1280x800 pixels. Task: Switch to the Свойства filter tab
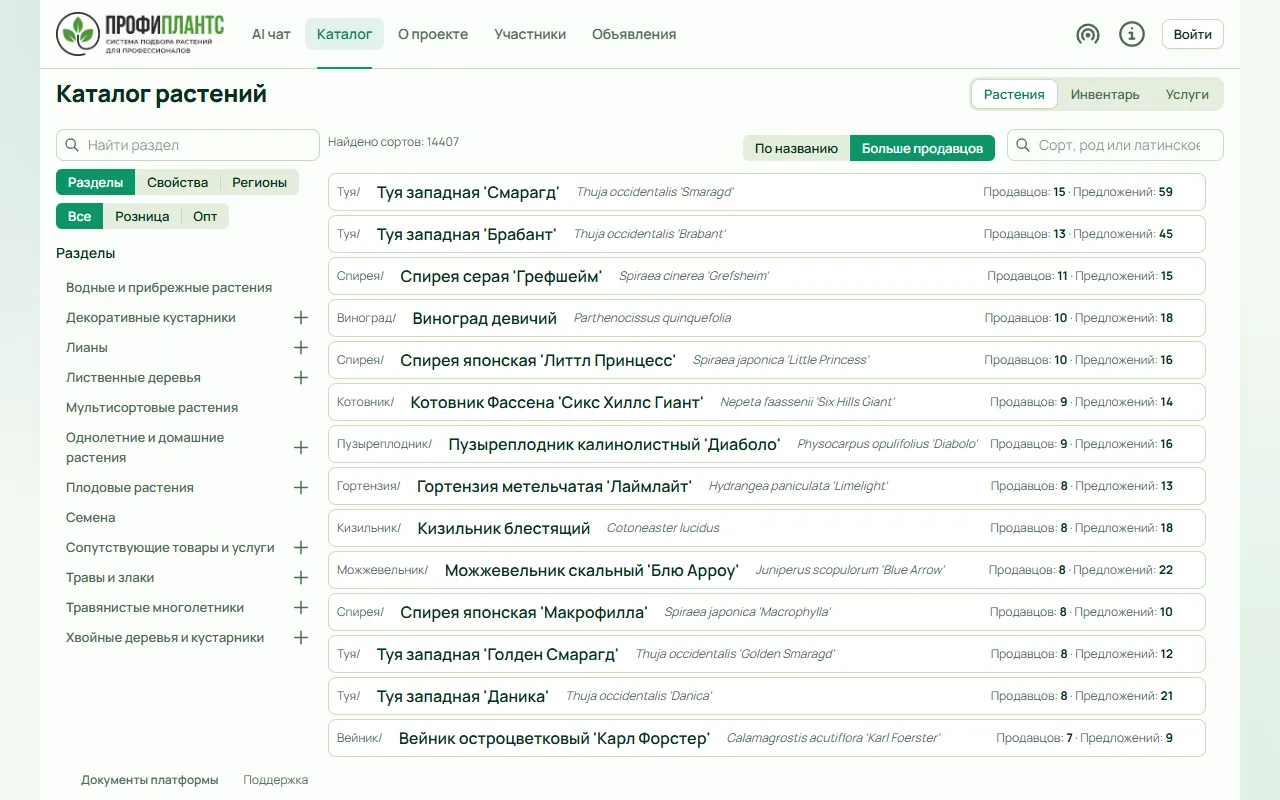click(x=177, y=182)
